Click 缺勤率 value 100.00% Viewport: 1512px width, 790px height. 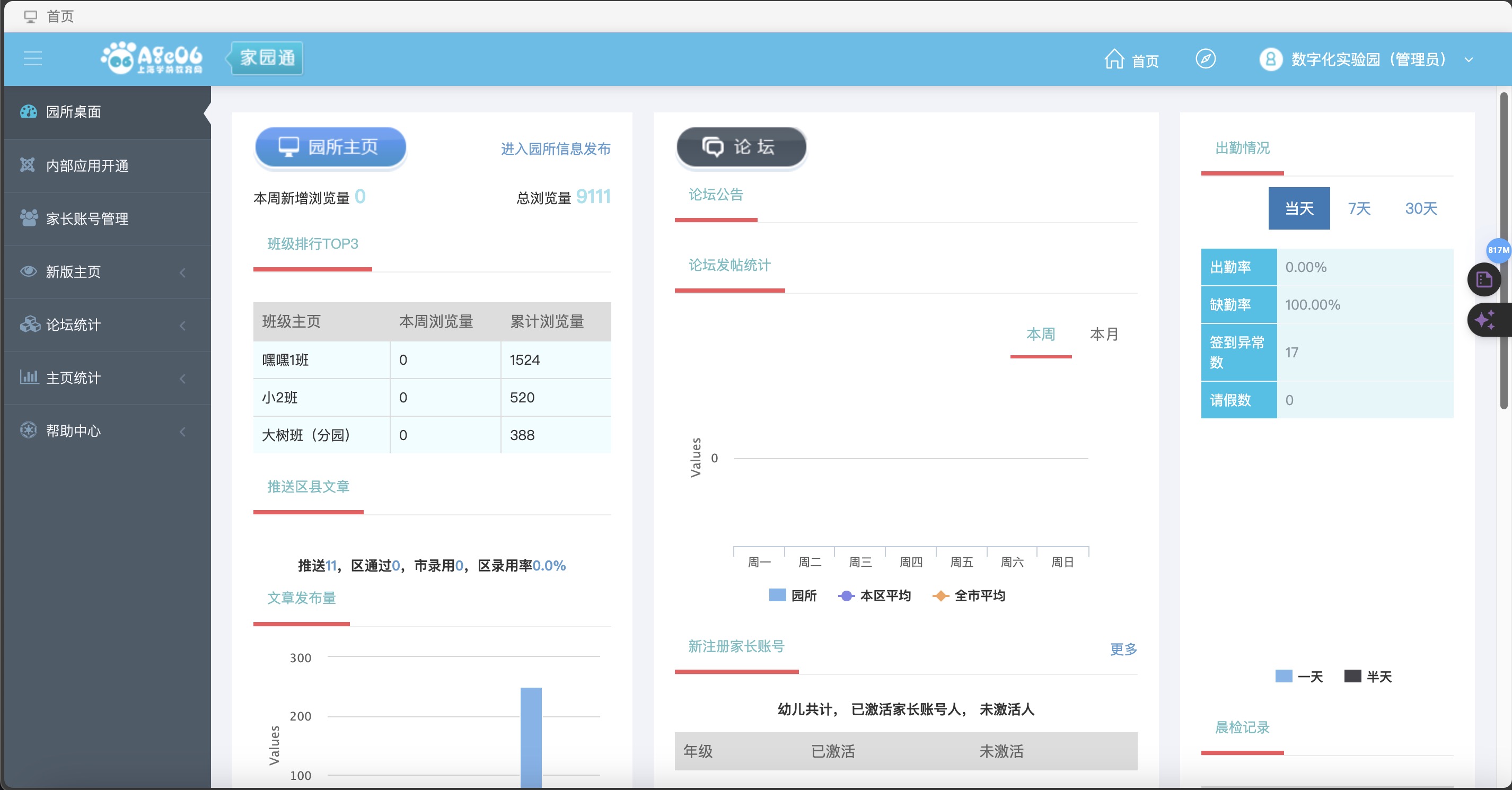pyautogui.click(x=1313, y=305)
